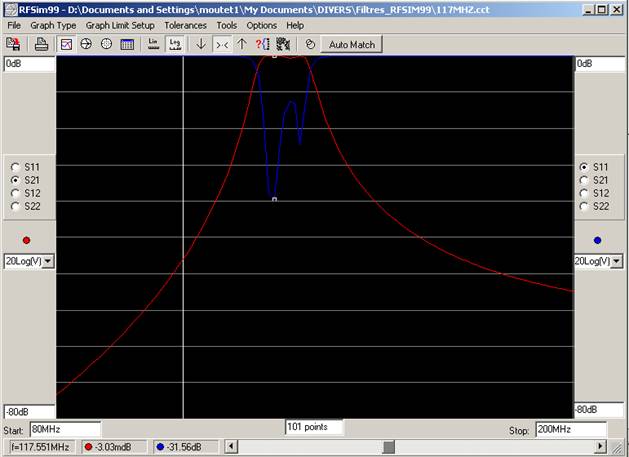Image resolution: width=629 pixels, height=457 pixels.
Task: Open the right 20Log(V) dropdown
Action: 617,262
